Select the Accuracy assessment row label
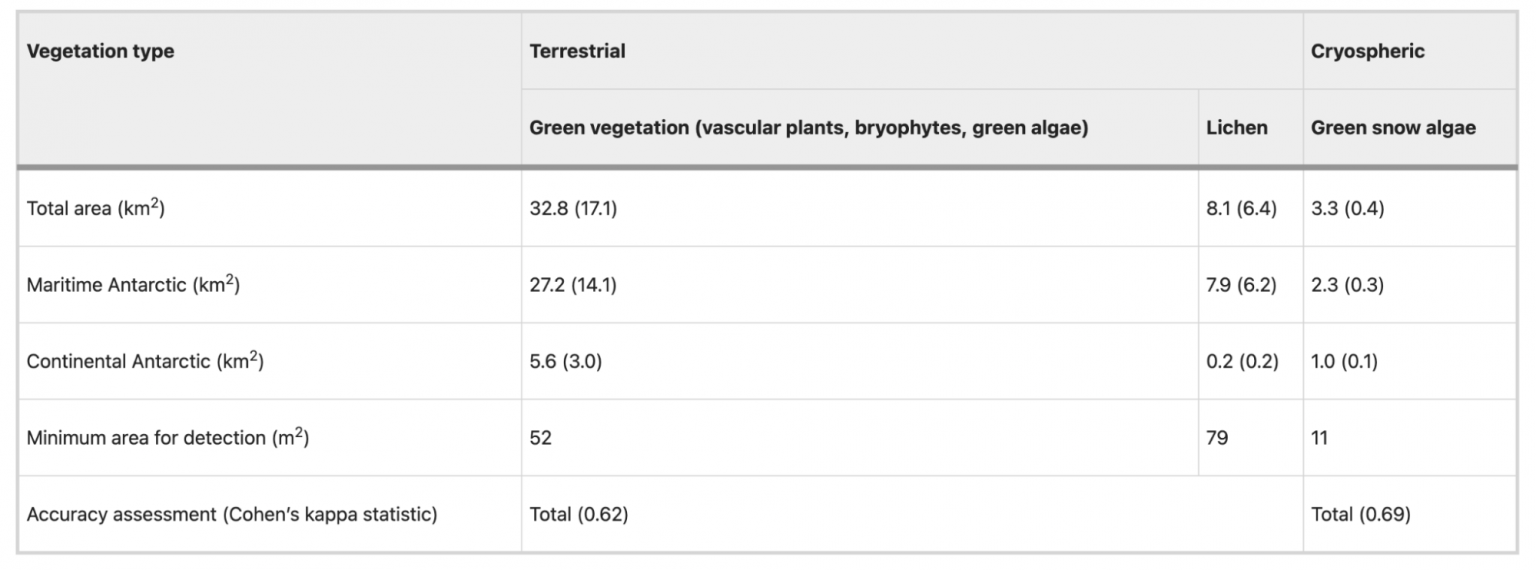This screenshot has height=570, width=1536. pyautogui.click(x=269, y=514)
